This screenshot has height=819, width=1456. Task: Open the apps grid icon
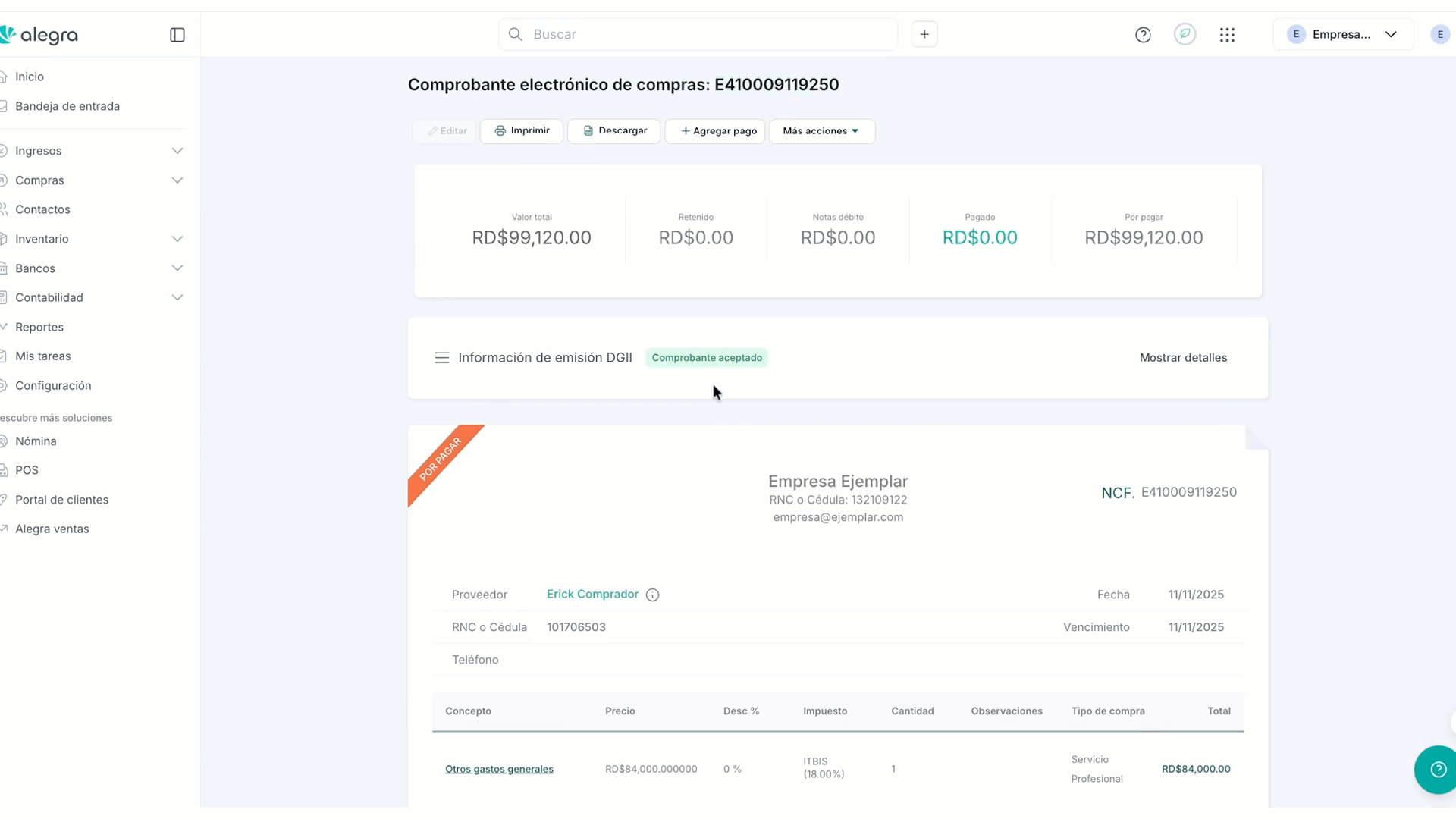[1227, 35]
